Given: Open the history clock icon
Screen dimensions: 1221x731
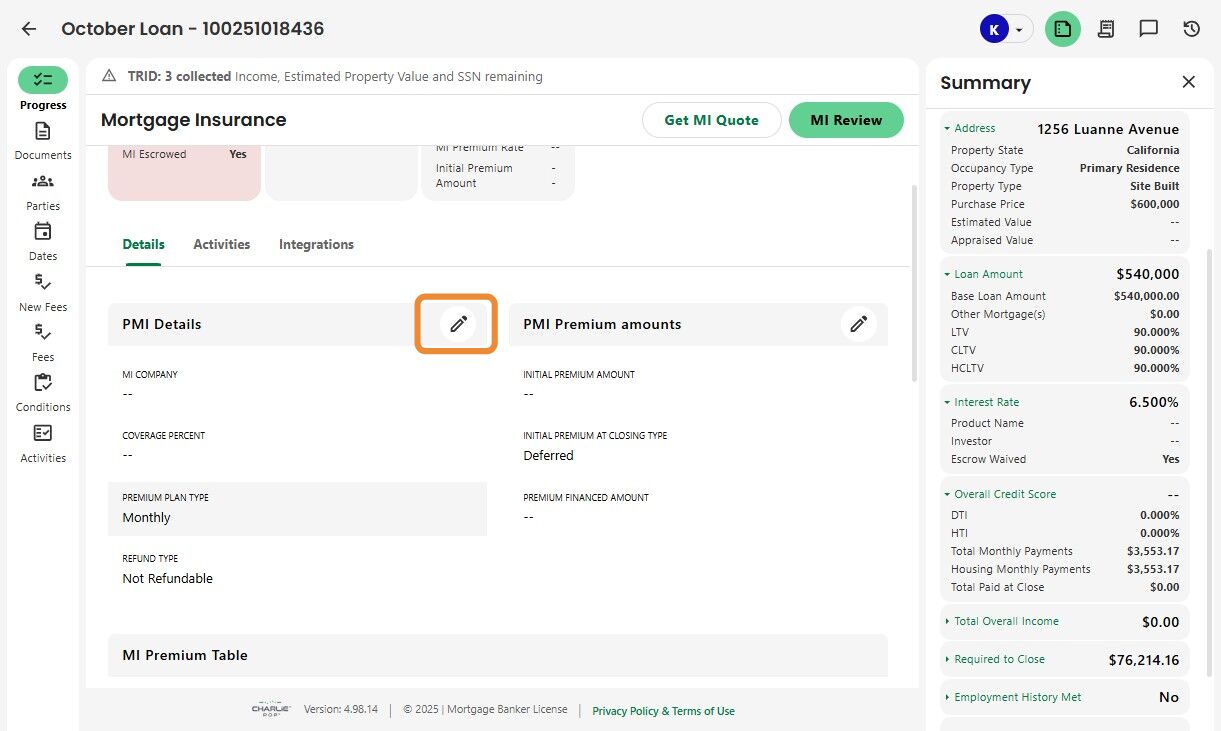Looking at the screenshot, I should [x=1191, y=29].
